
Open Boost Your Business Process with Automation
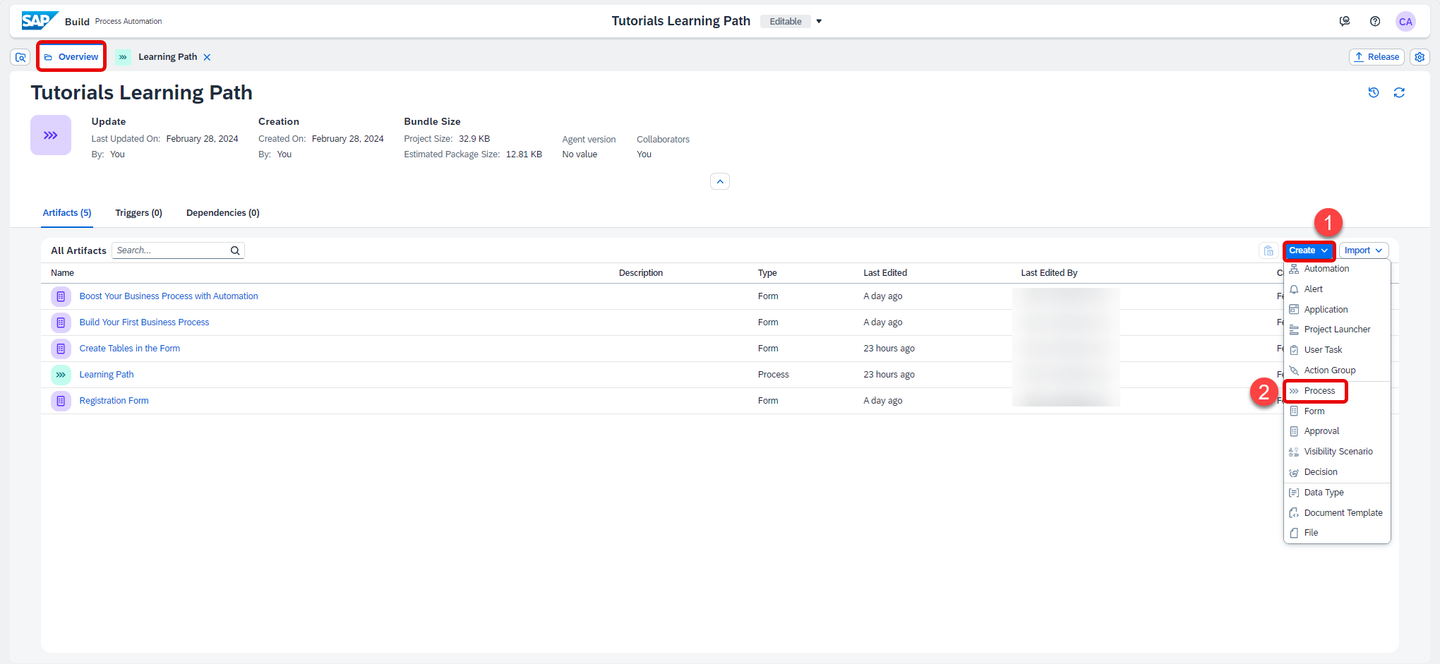pos(169,297)
